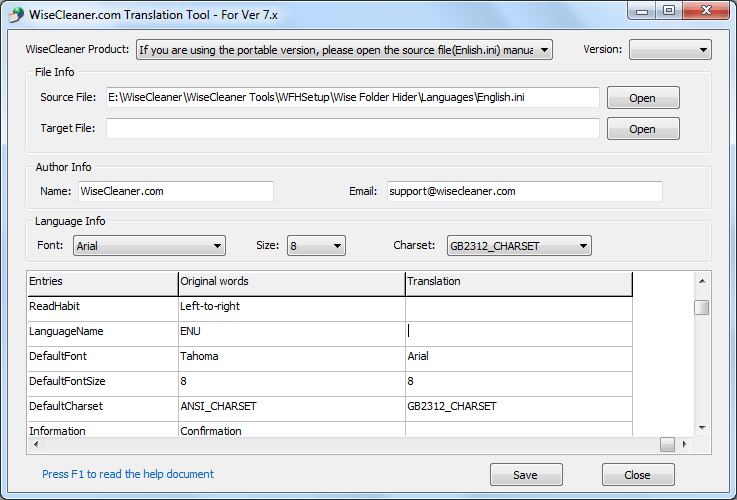
Task: Click the author Email field
Action: coord(525,191)
